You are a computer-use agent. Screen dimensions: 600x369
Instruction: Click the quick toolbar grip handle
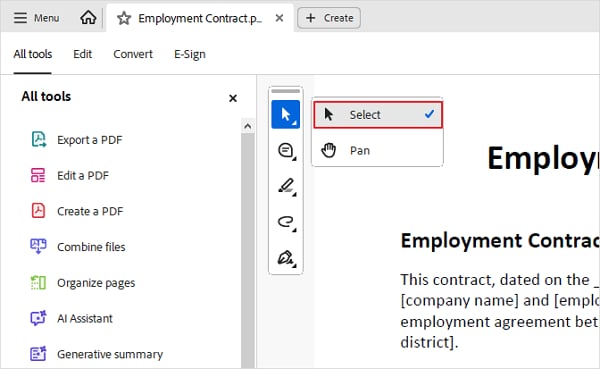pos(285,91)
